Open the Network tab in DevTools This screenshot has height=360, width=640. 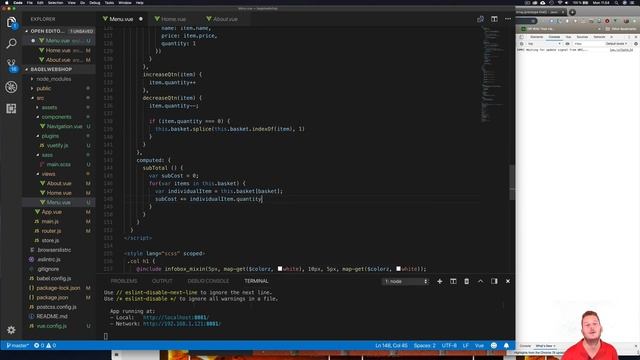tap(599, 37)
